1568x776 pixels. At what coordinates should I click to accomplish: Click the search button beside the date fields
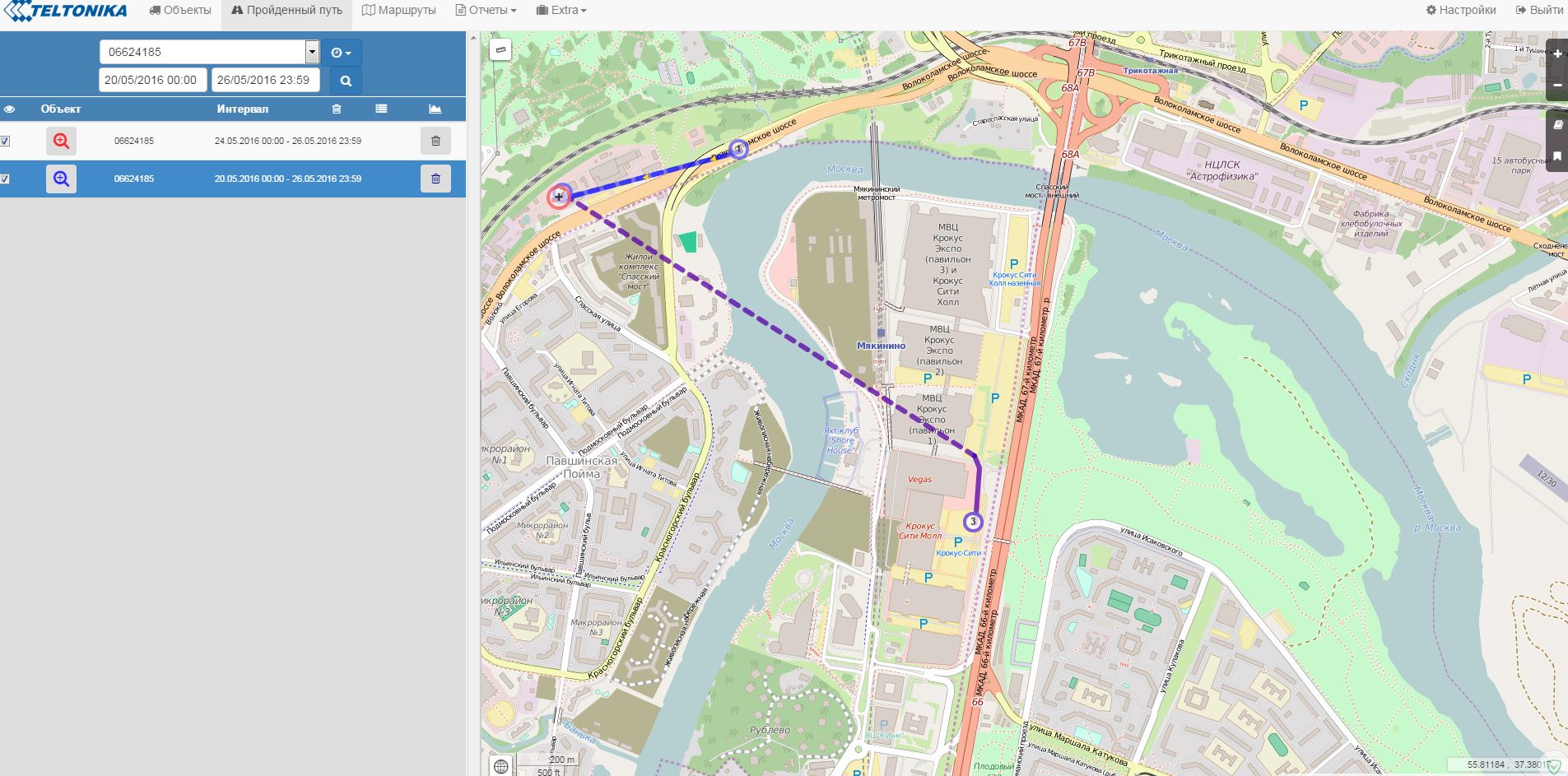[x=346, y=81]
